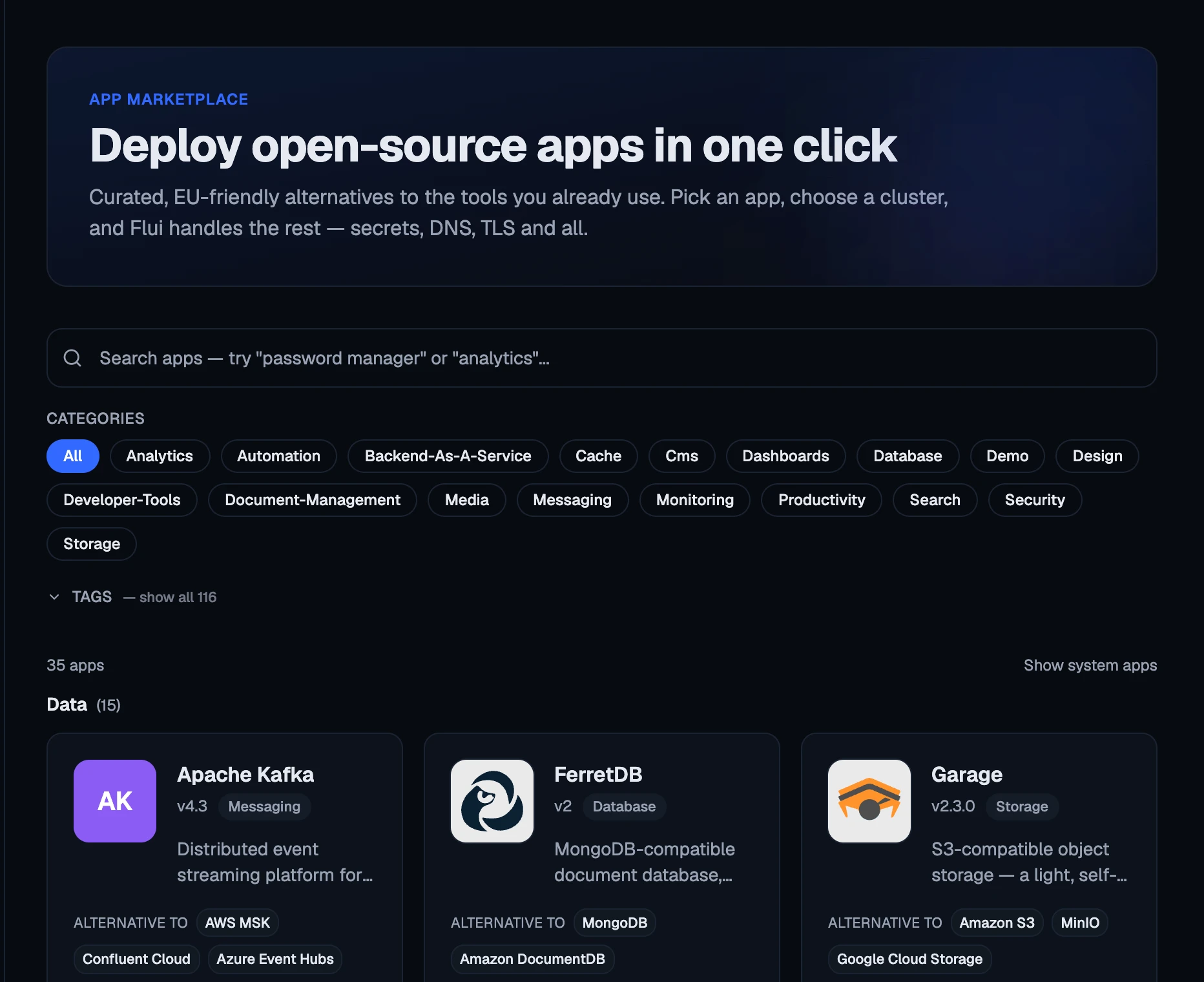Select the Garage app logo

pos(869,801)
